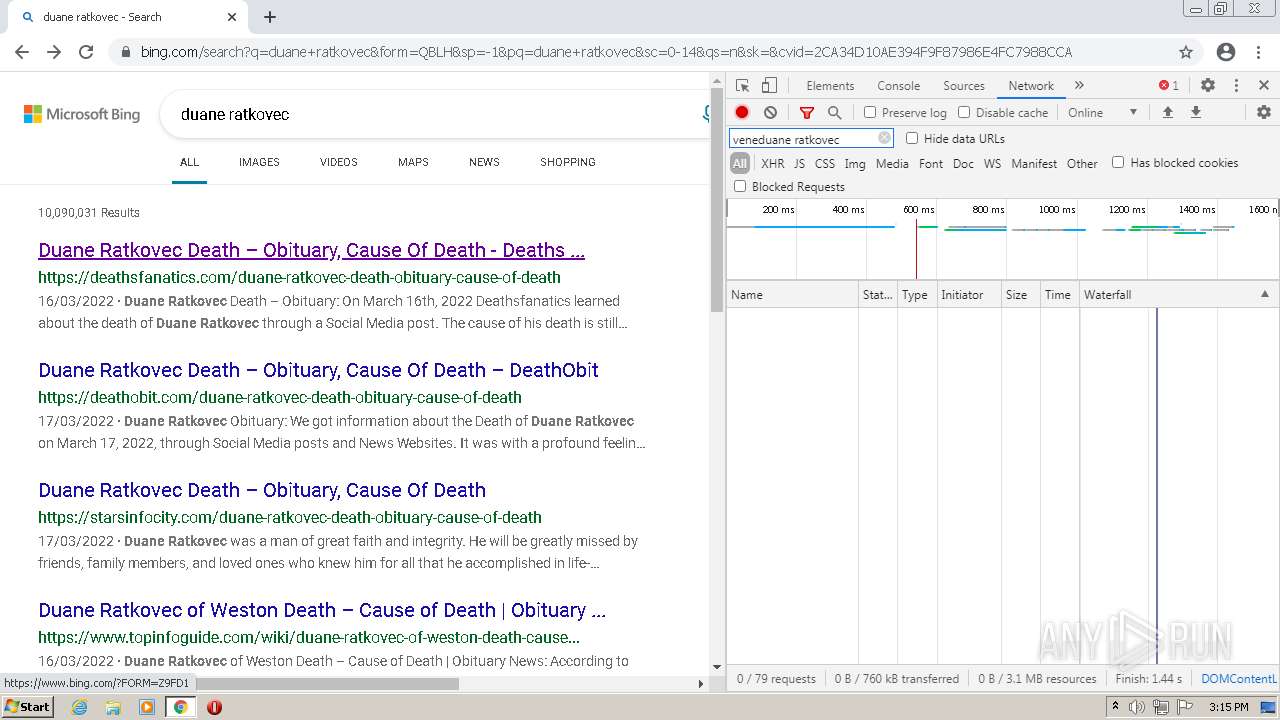Open Internet Explorer from the taskbar
Viewport: 1280px width, 720px height.
(x=79, y=707)
